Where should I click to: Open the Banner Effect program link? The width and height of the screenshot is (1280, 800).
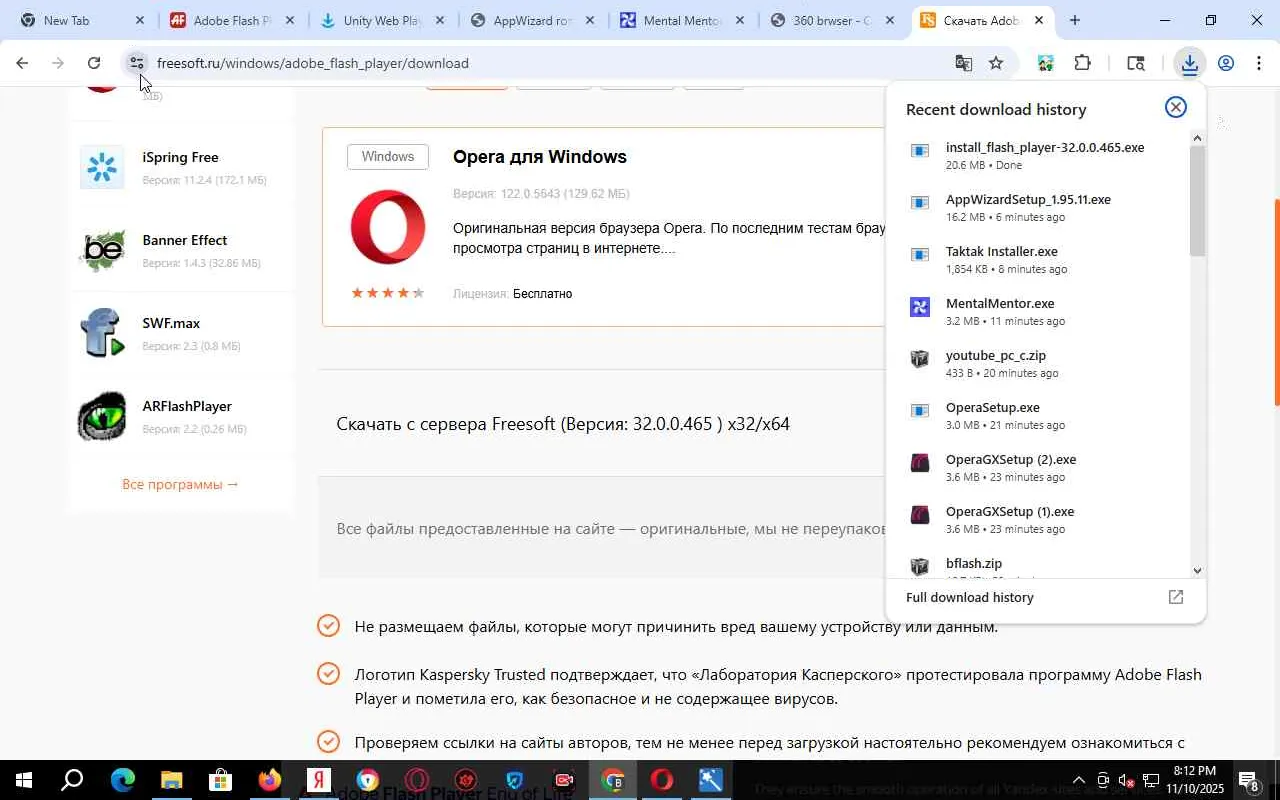tap(185, 240)
